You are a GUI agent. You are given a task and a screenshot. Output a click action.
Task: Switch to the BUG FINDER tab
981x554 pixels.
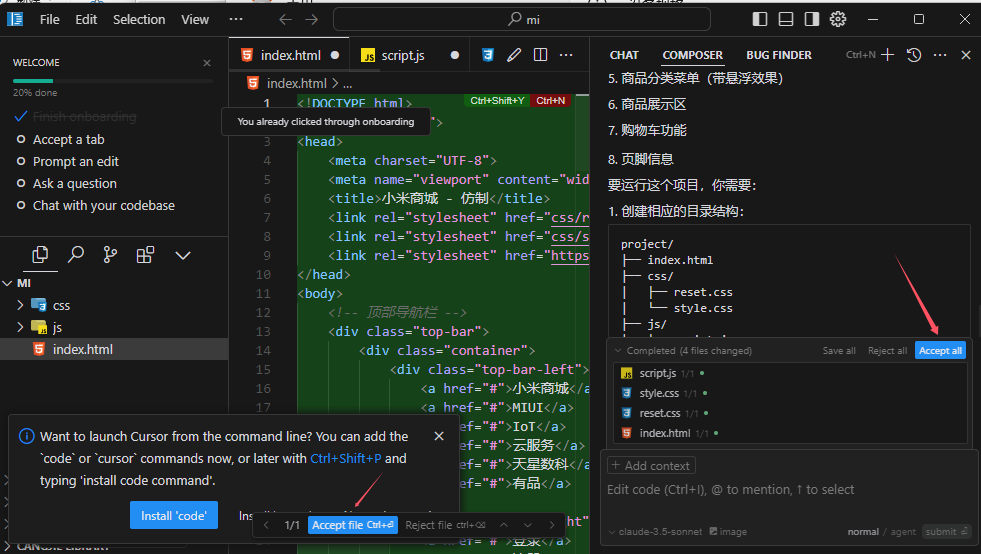pos(779,55)
